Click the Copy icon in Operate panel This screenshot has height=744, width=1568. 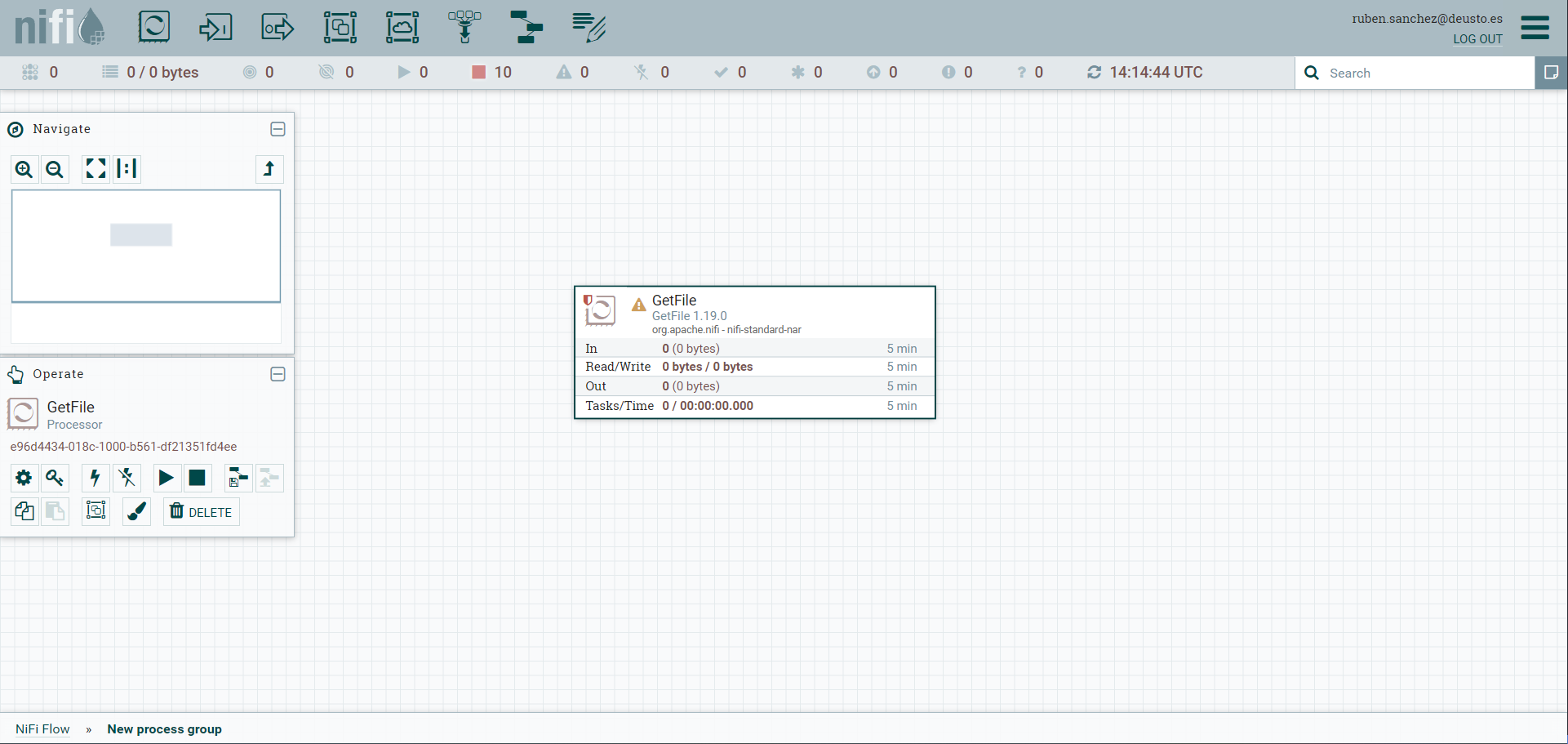point(24,511)
